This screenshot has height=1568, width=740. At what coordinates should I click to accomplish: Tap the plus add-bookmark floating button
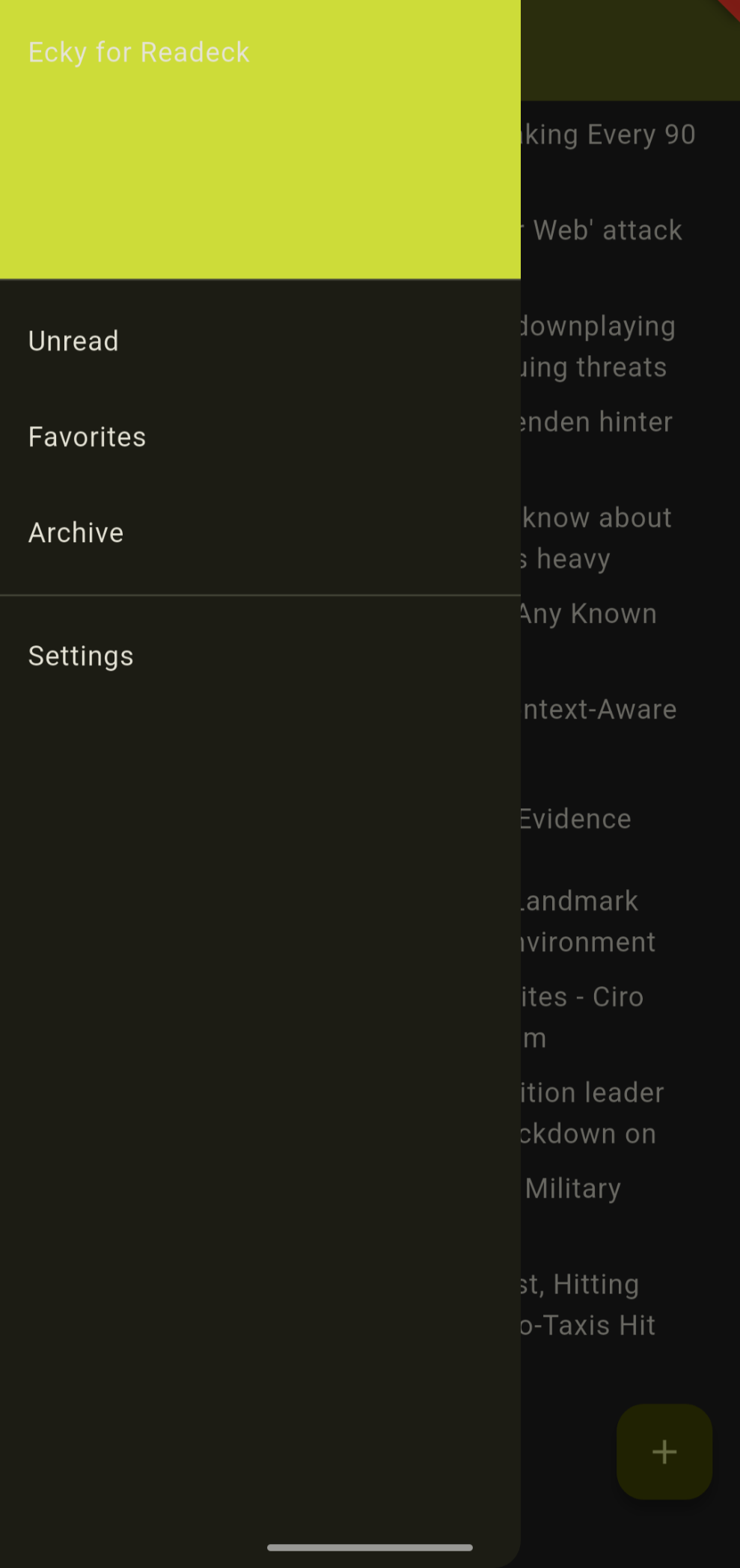[664, 1451]
